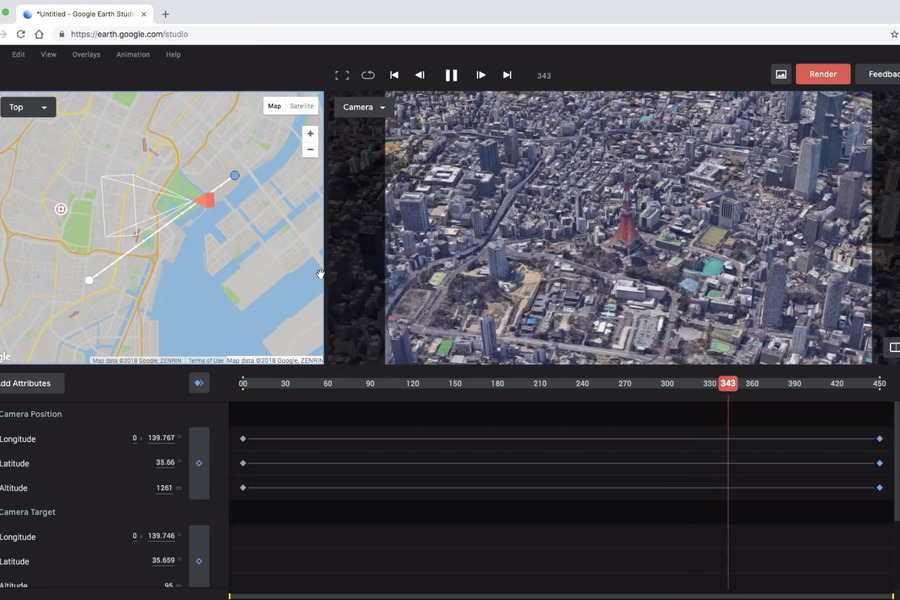The height and width of the screenshot is (600, 900).
Task: Zoom in on the minimap
Action: (x=310, y=134)
